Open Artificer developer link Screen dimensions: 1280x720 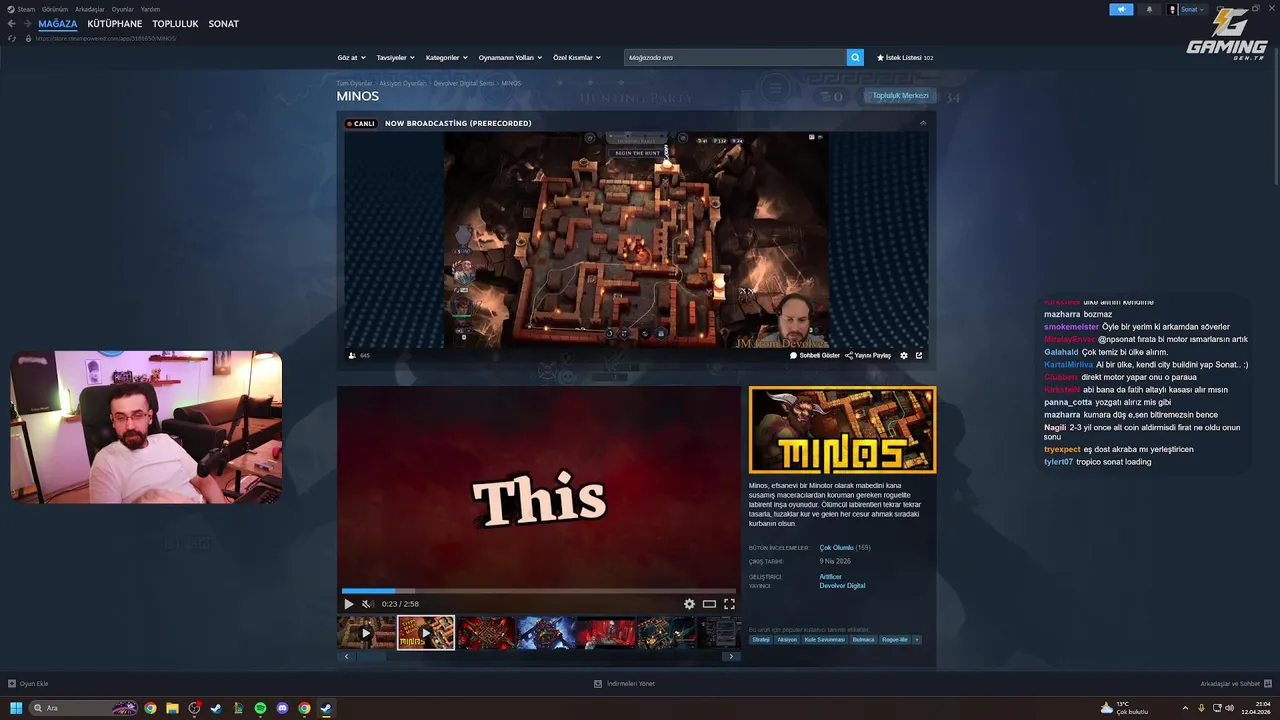tap(831, 577)
